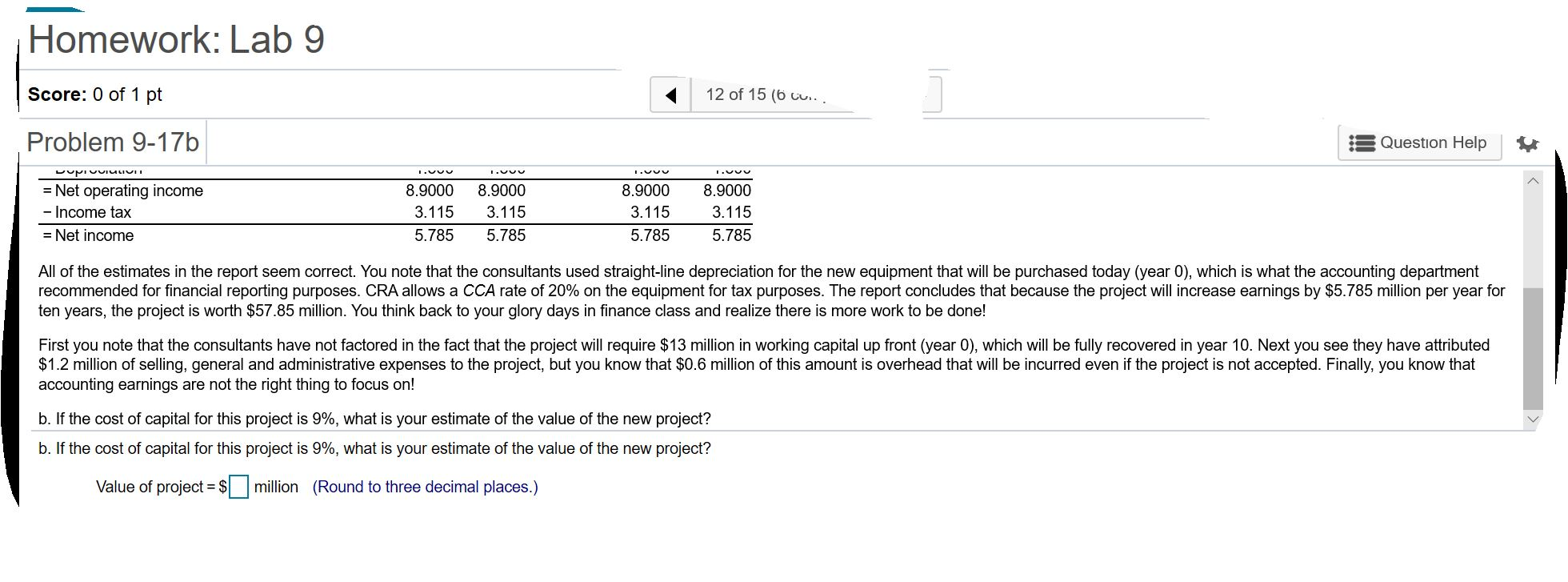
Task: Click the Score: 0 of 1 pt label
Action: tap(94, 94)
